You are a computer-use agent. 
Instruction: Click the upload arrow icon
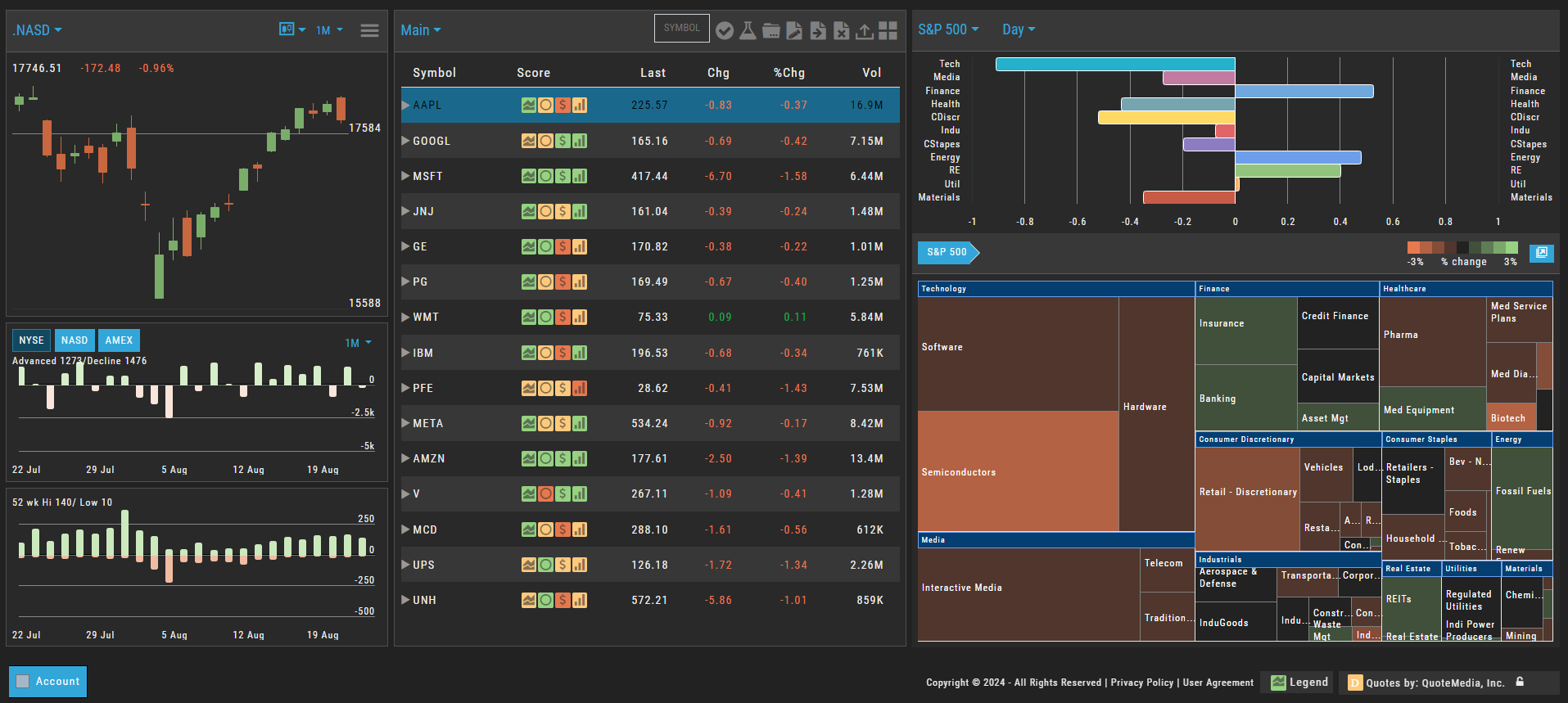(x=864, y=30)
